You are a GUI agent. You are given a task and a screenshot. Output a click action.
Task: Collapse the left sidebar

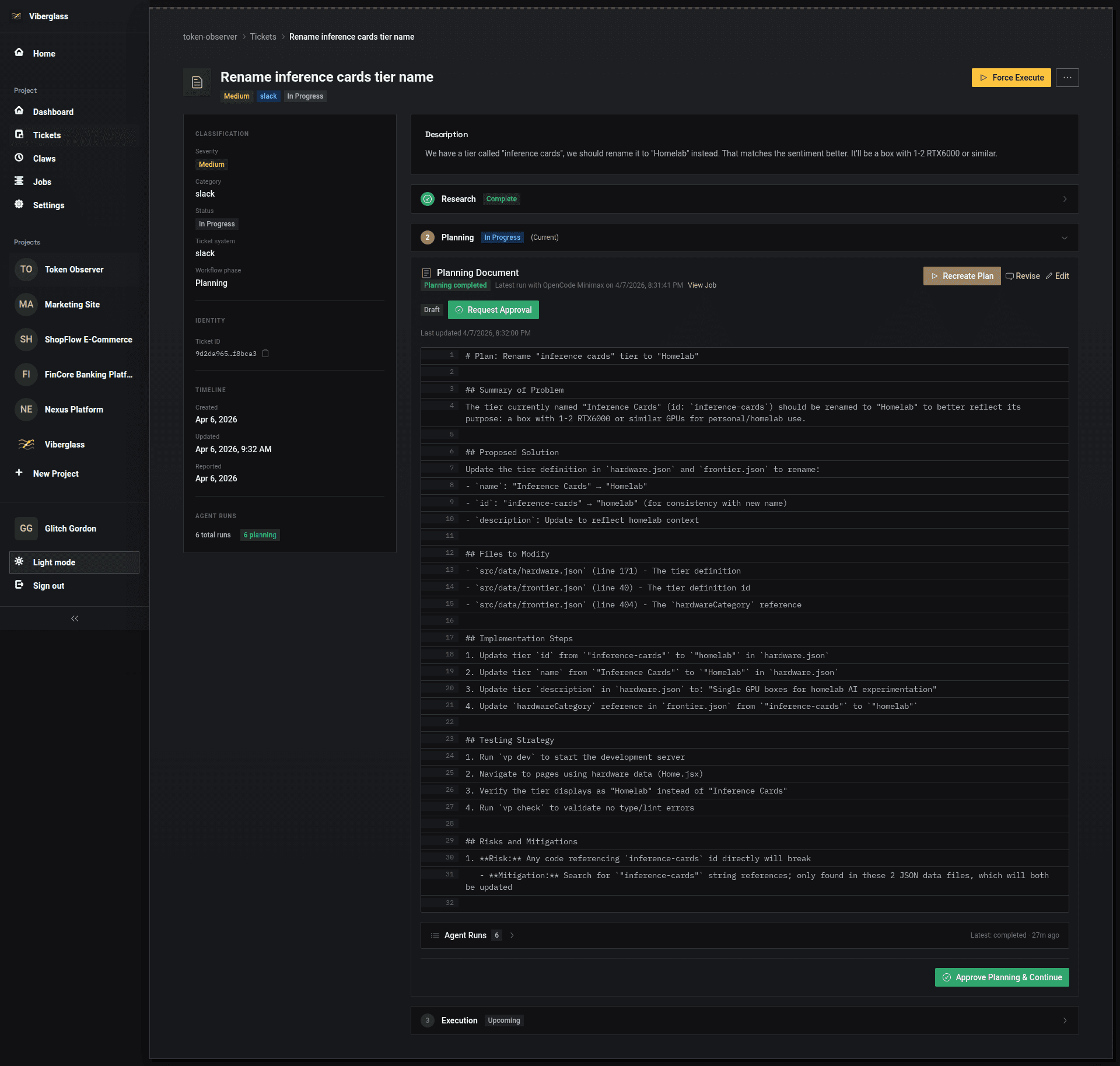(74, 618)
